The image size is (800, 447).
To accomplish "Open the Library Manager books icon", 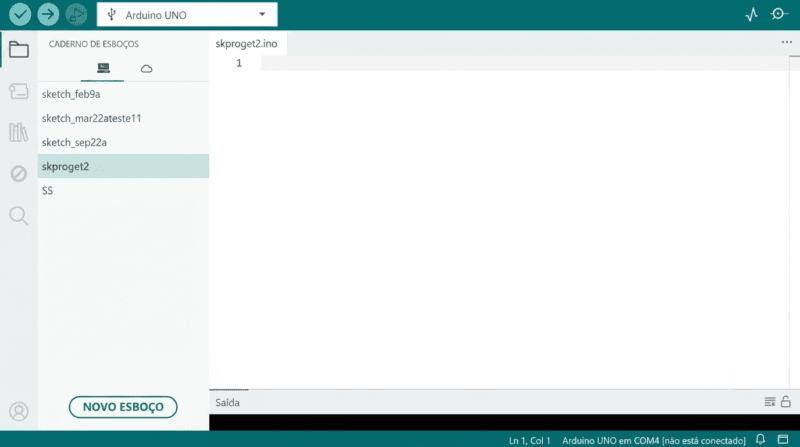I will tap(19, 133).
